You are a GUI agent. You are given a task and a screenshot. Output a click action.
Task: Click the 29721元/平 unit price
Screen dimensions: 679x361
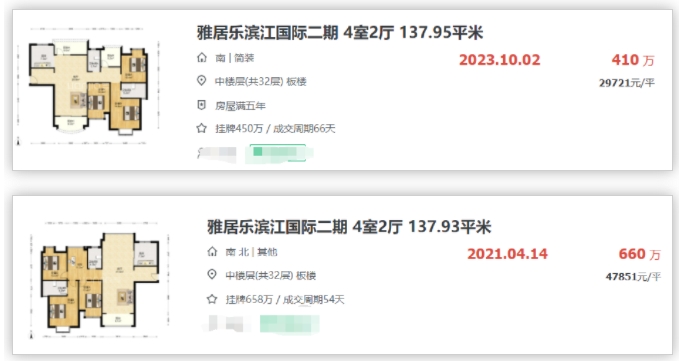pos(627,83)
